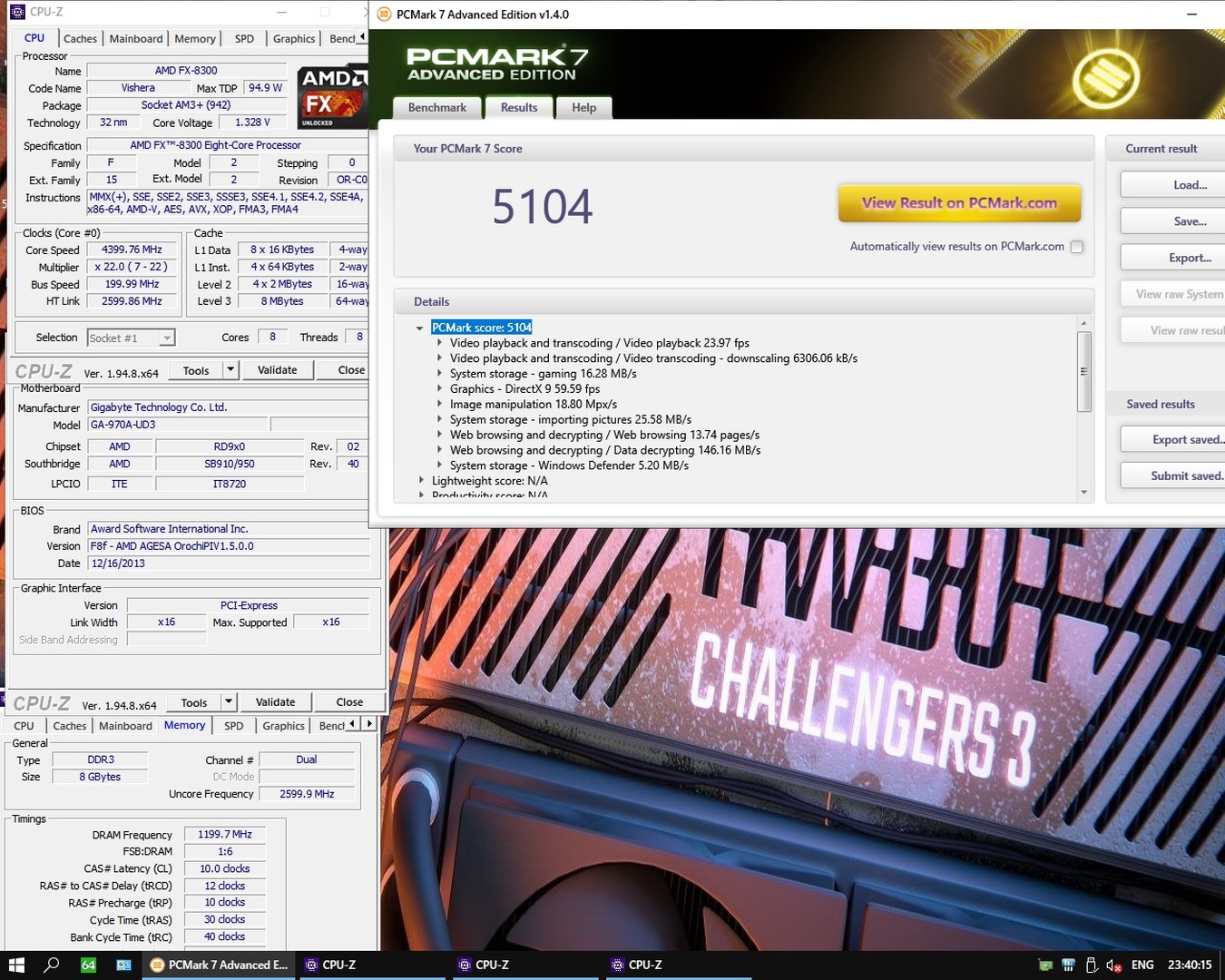This screenshot has height=980, width=1225.
Task: Expand 'Image manipulation 18.80 Mpx/s' row
Action: tap(440, 405)
